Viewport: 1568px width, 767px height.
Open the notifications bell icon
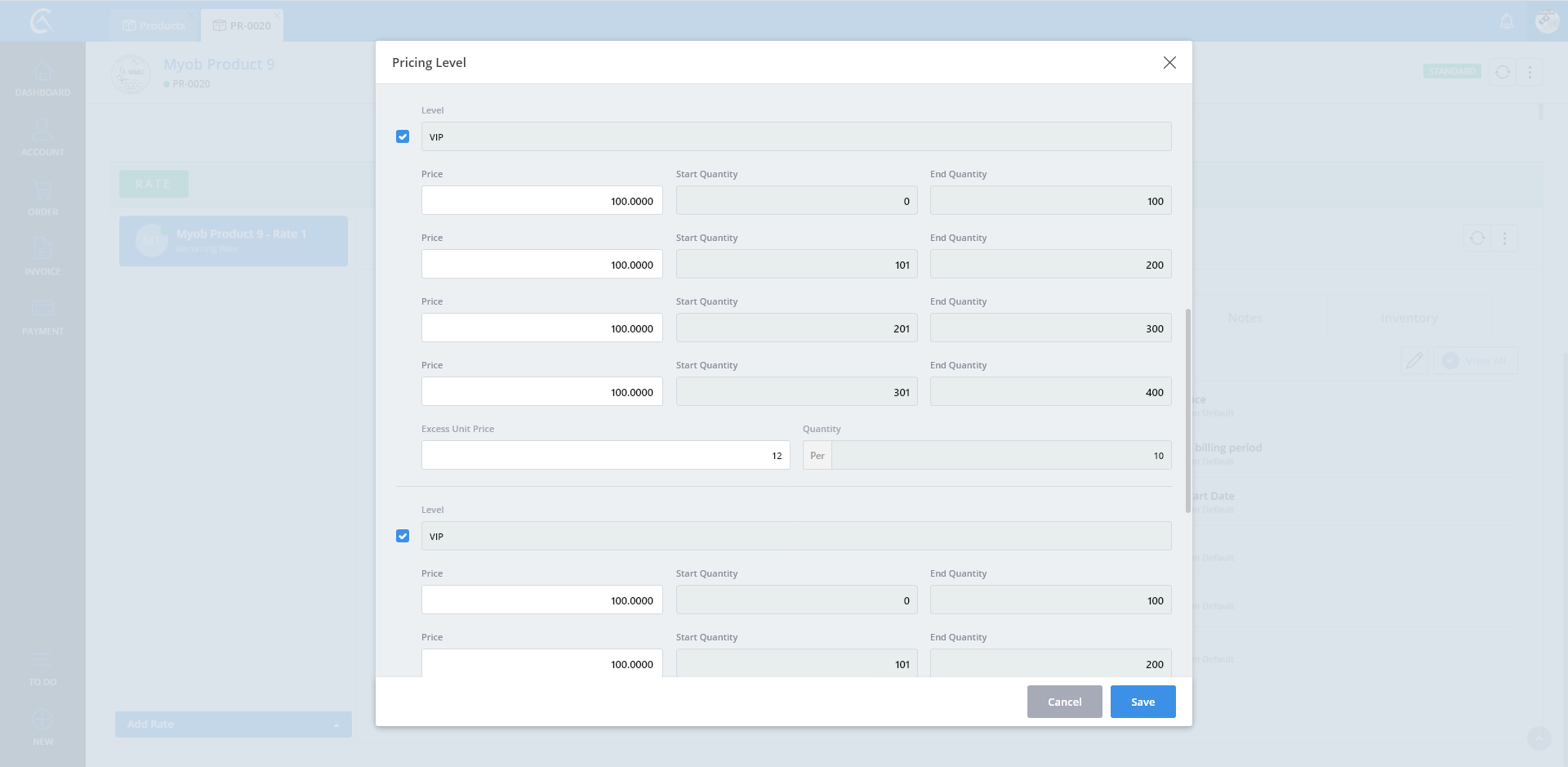pyautogui.click(x=1507, y=22)
